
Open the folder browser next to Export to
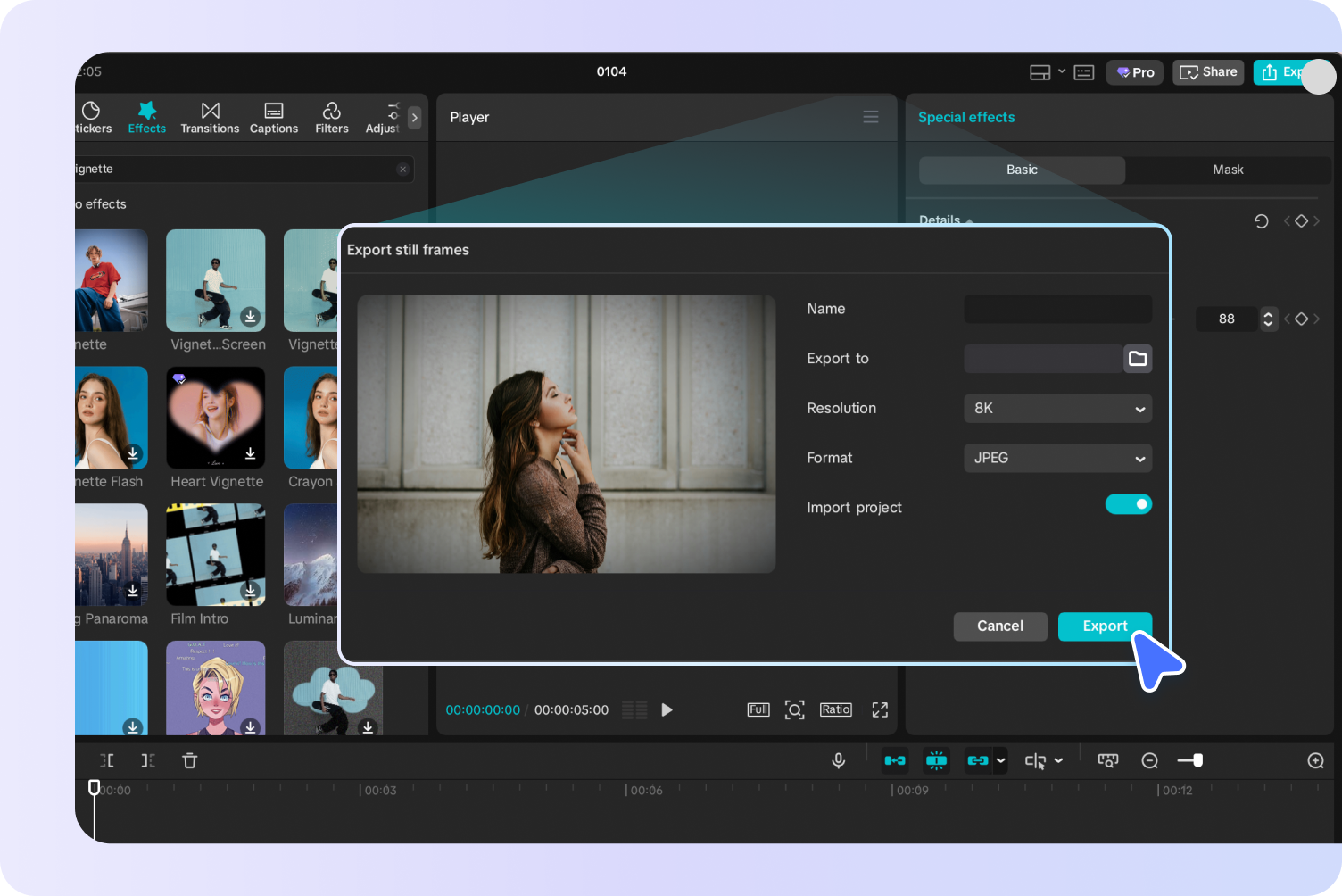click(1138, 359)
